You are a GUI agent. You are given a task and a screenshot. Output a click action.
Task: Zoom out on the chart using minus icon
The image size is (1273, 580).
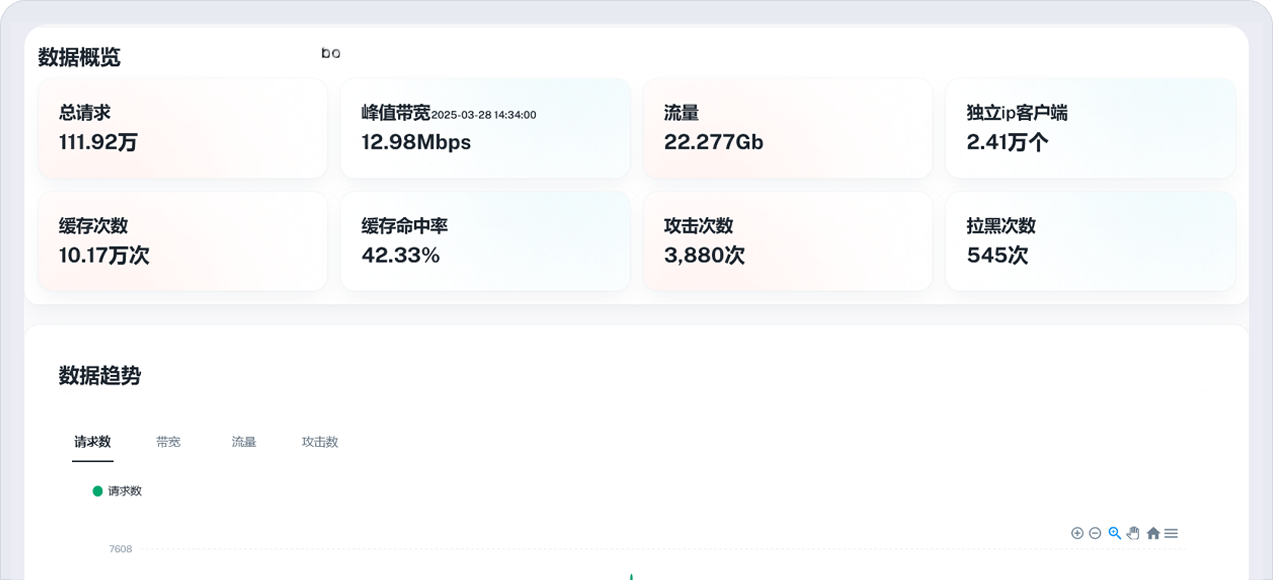pyautogui.click(x=1095, y=533)
